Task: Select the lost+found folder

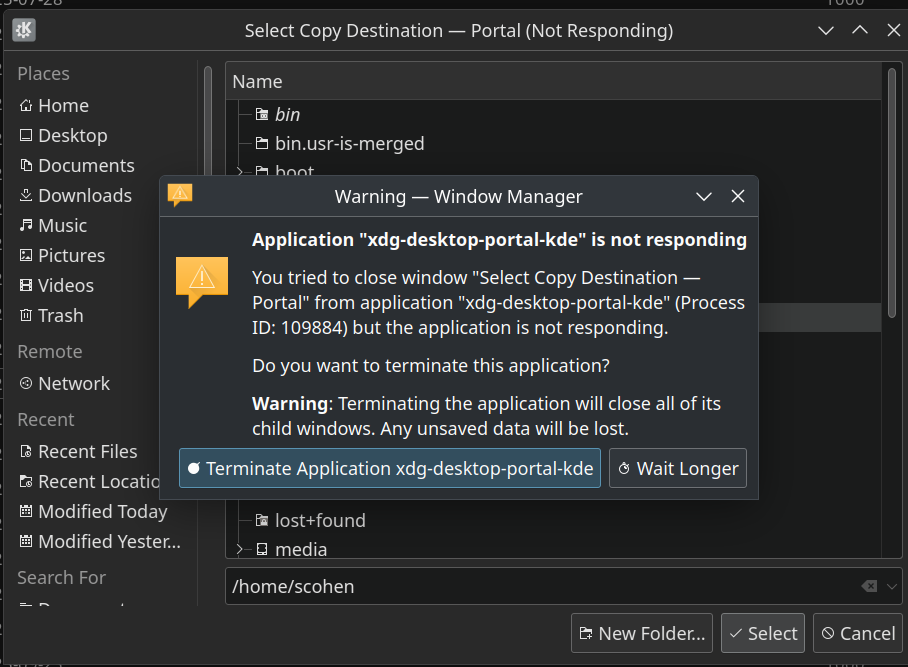Action: 320,521
